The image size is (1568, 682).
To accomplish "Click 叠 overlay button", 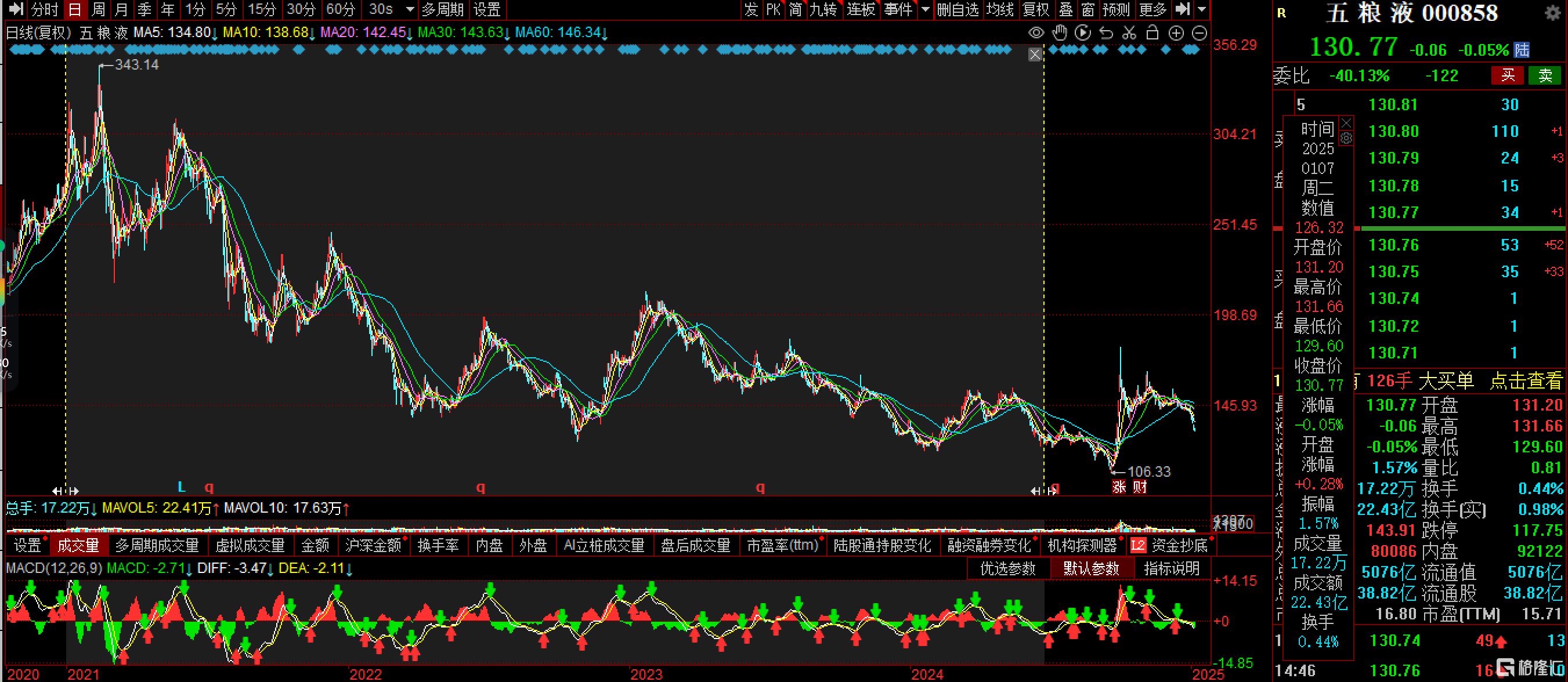I will 1066,9.
